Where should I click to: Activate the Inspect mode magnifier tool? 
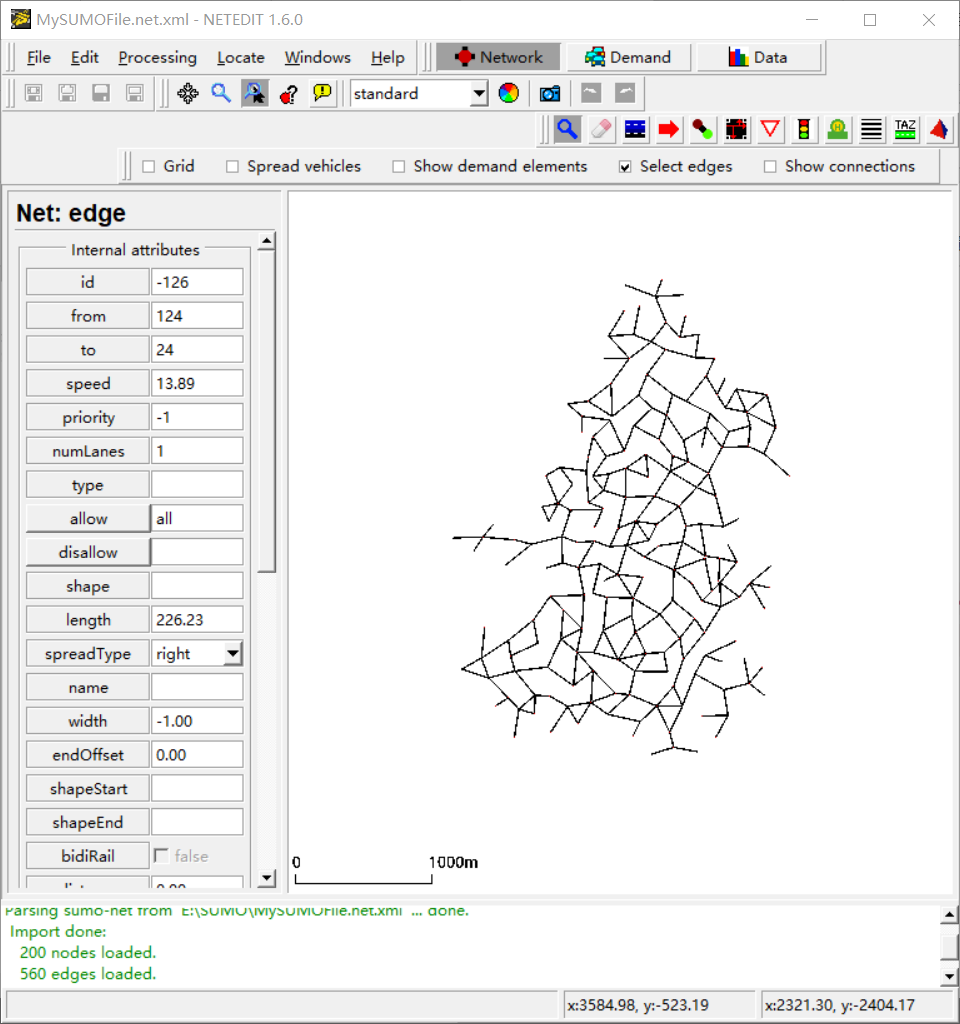[567, 129]
